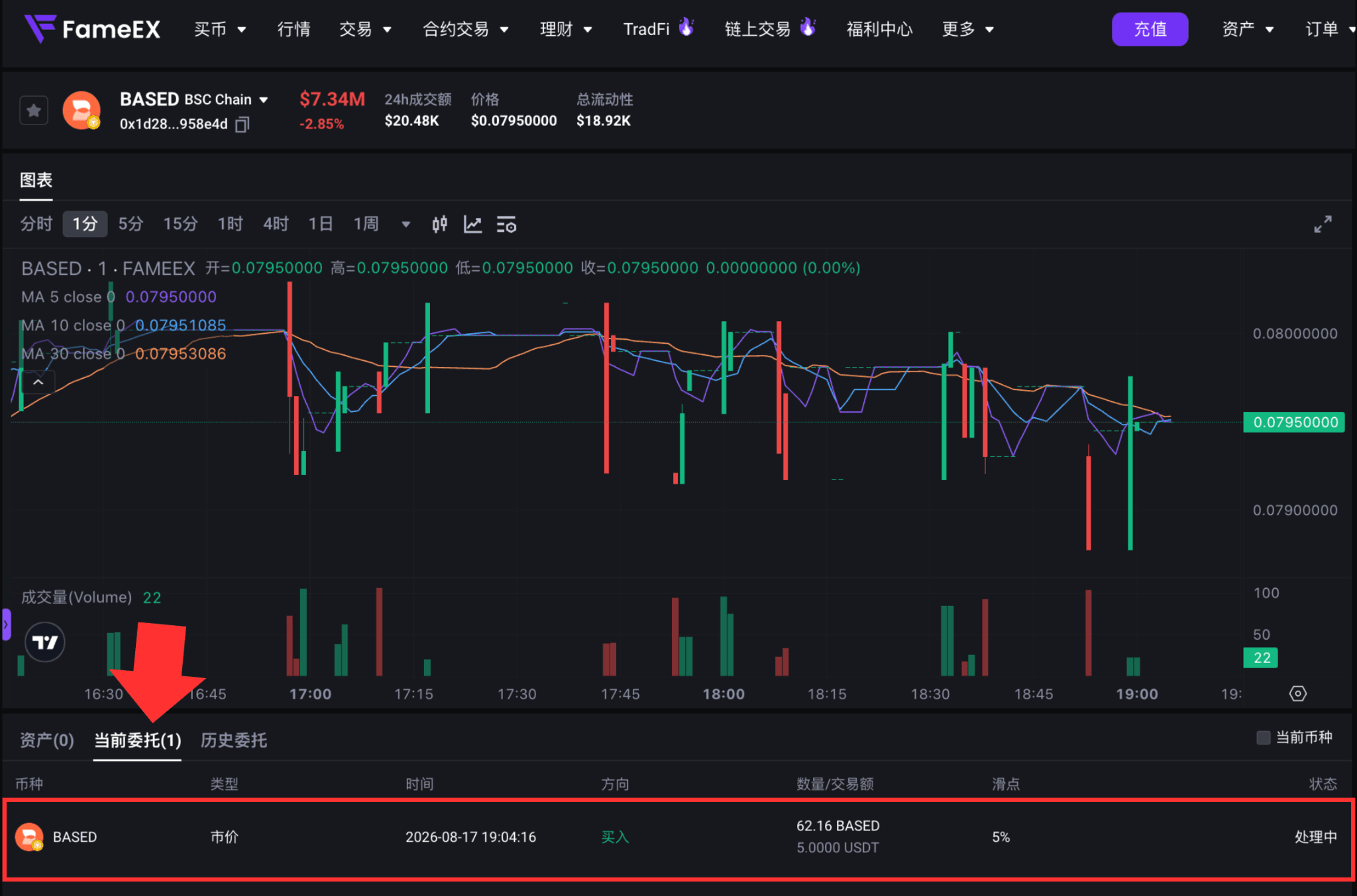
Task: Select the 1时 chart interval
Action: coord(230,224)
